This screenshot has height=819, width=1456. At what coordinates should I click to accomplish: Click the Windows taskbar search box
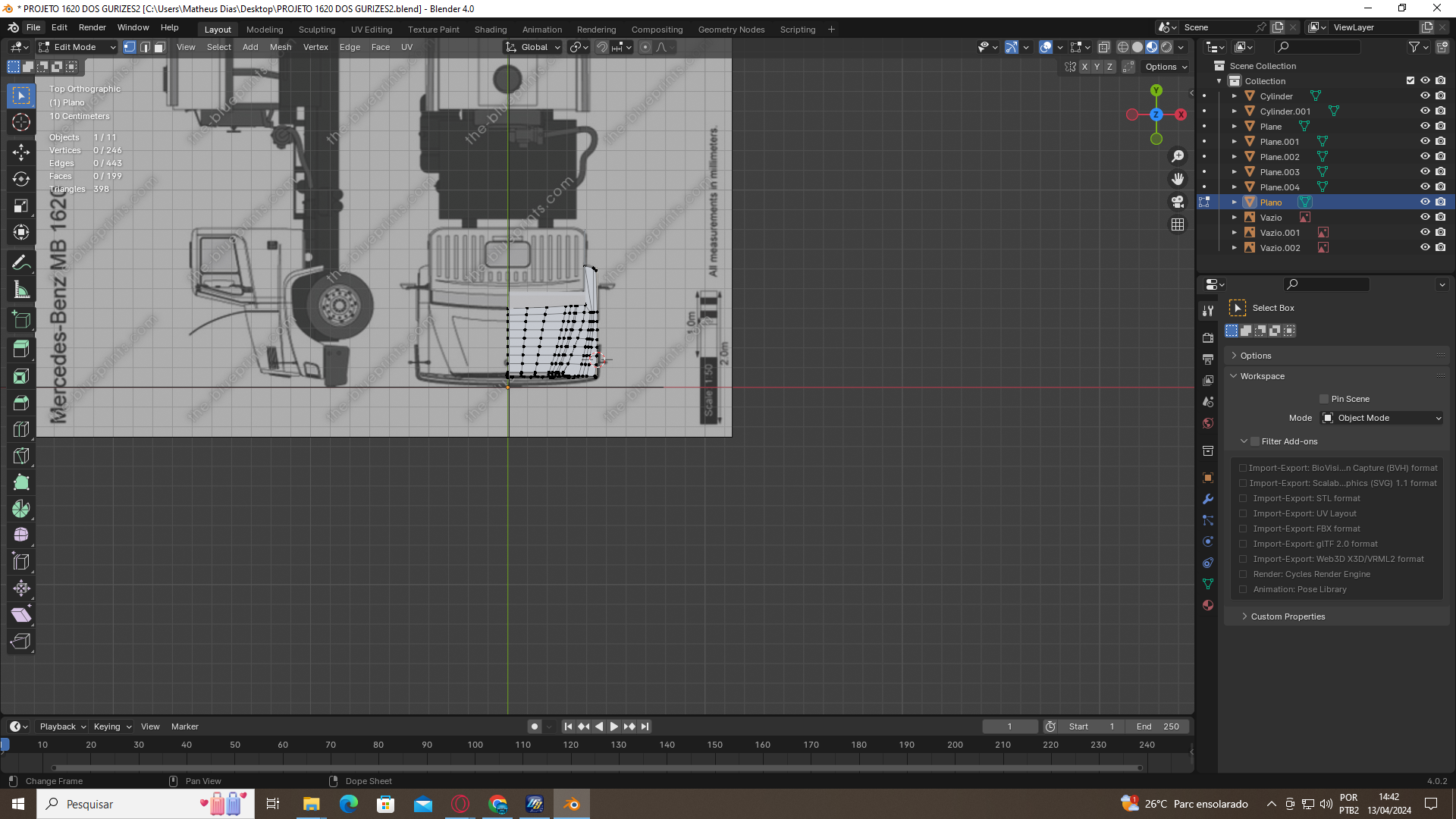click(121, 804)
